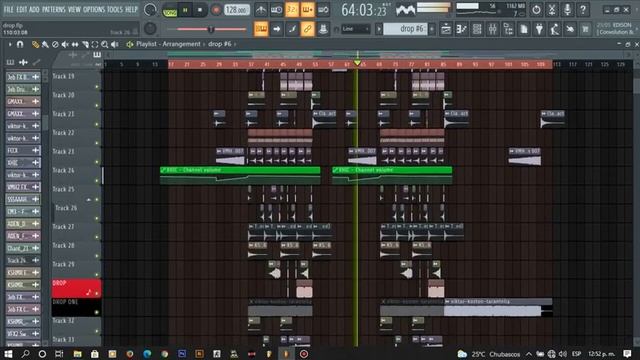Open the Line snap dropdown
Image resolution: width=640 pixels, height=360 pixels.
355,29
